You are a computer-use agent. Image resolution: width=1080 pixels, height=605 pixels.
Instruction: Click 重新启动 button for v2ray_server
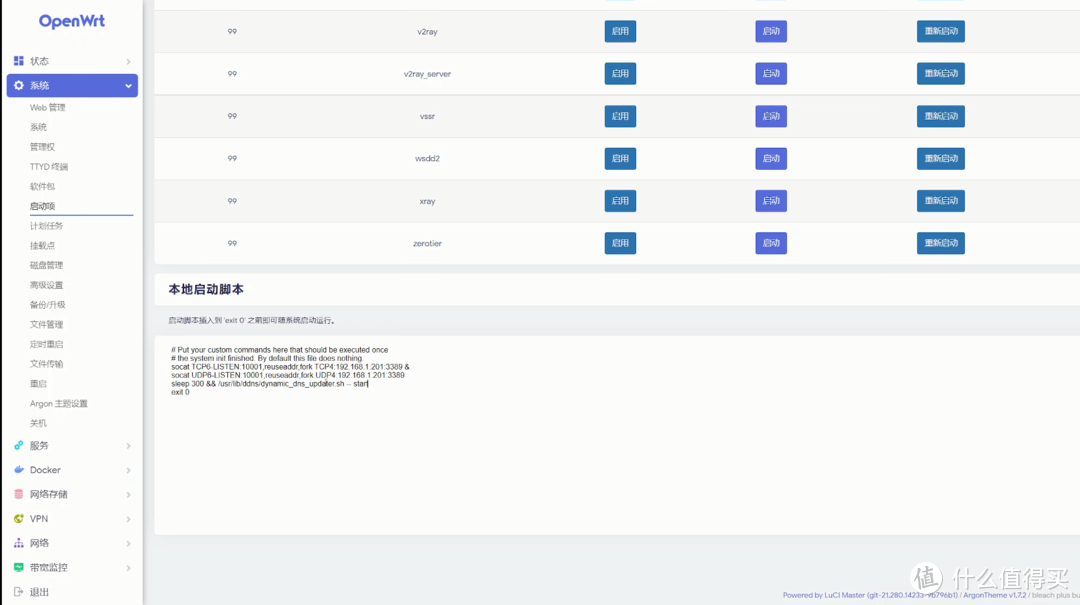pyautogui.click(x=940, y=74)
